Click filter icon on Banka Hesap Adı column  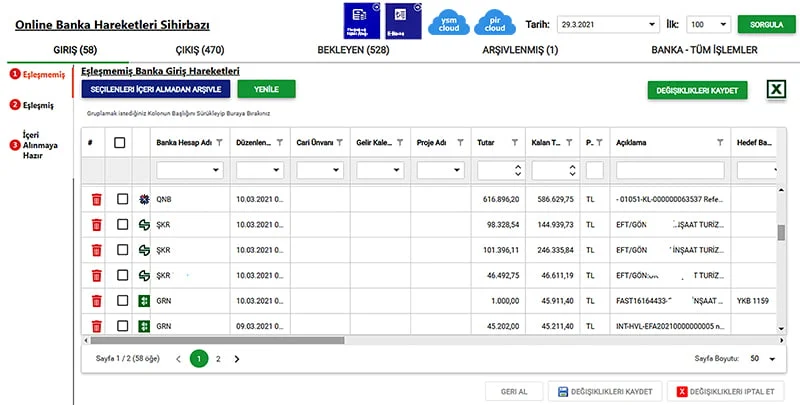click(x=219, y=143)
